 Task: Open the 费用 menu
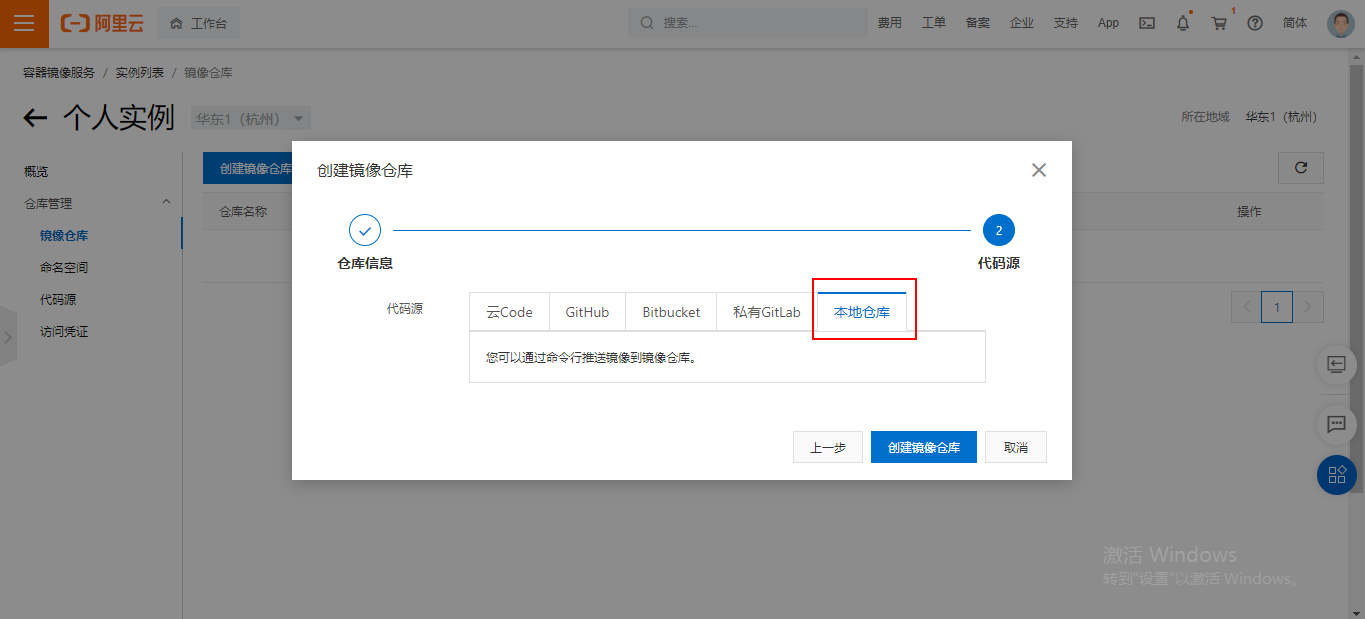[890, 23]
